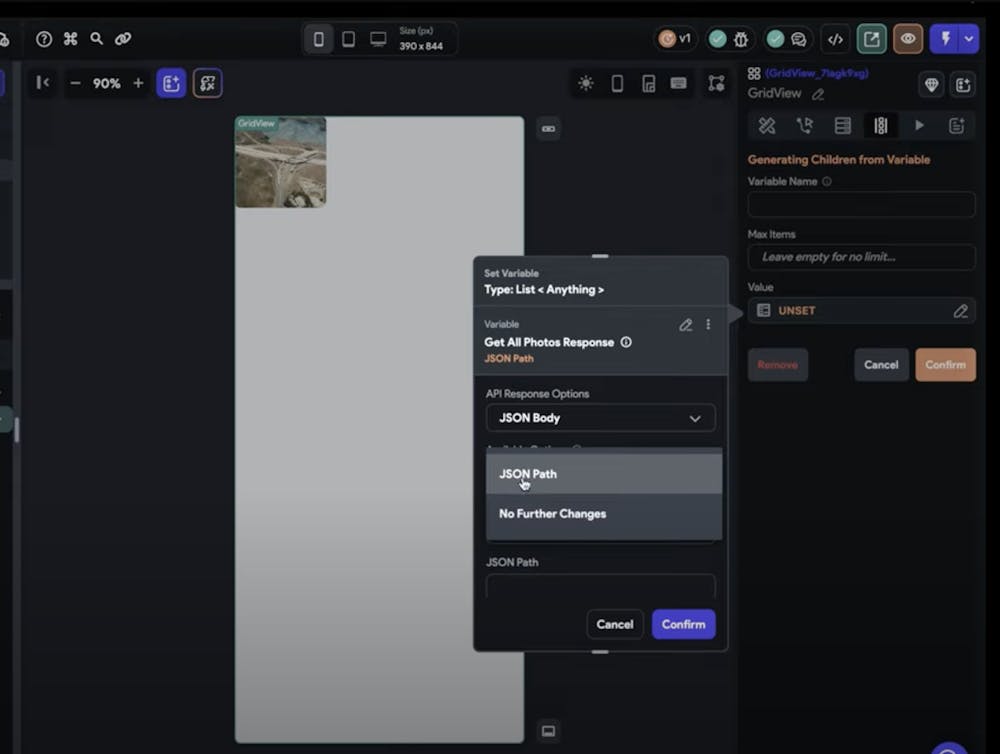The width and height of the screenshot is (1000, 754).
Task: Open the Generate Dynamic Children tab
Action: pos(881,126)
